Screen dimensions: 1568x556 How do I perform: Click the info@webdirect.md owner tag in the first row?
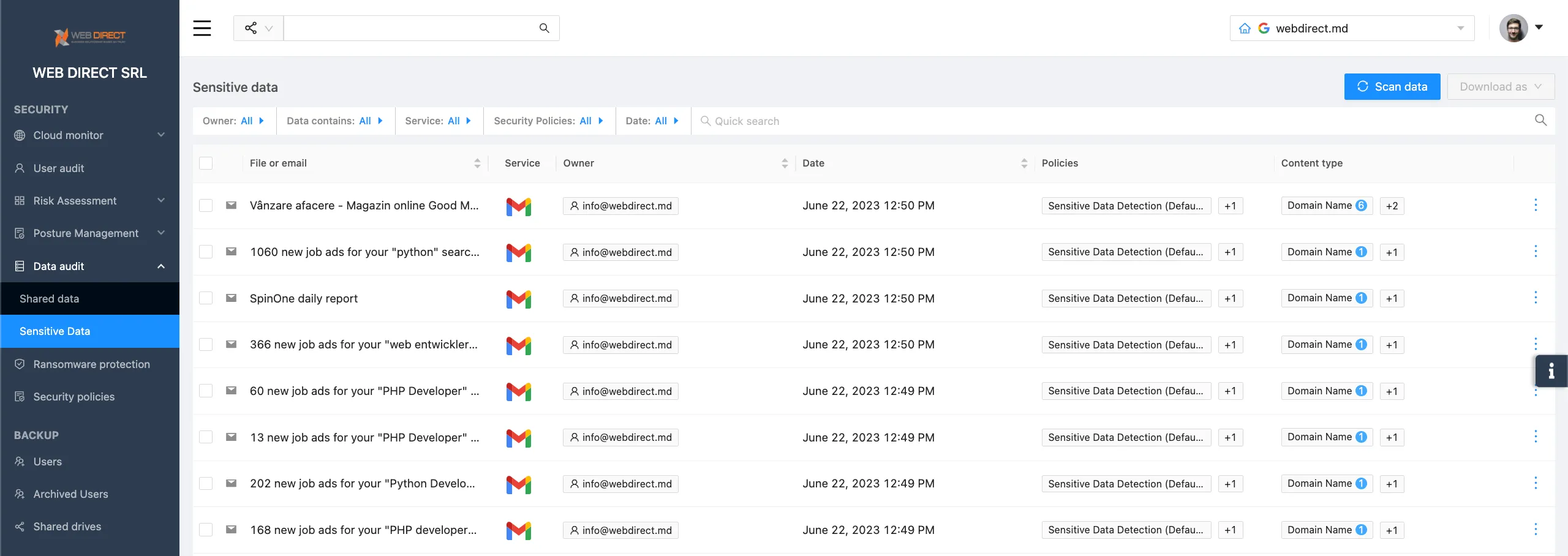click(x=620, y=206)
